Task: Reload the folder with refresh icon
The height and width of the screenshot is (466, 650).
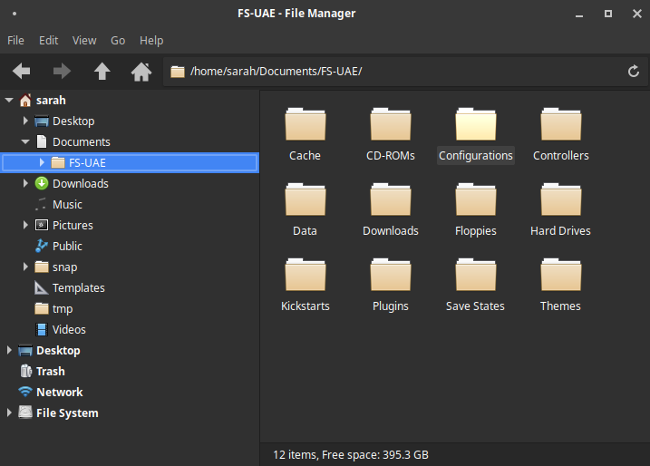Action: click(633, 71)
